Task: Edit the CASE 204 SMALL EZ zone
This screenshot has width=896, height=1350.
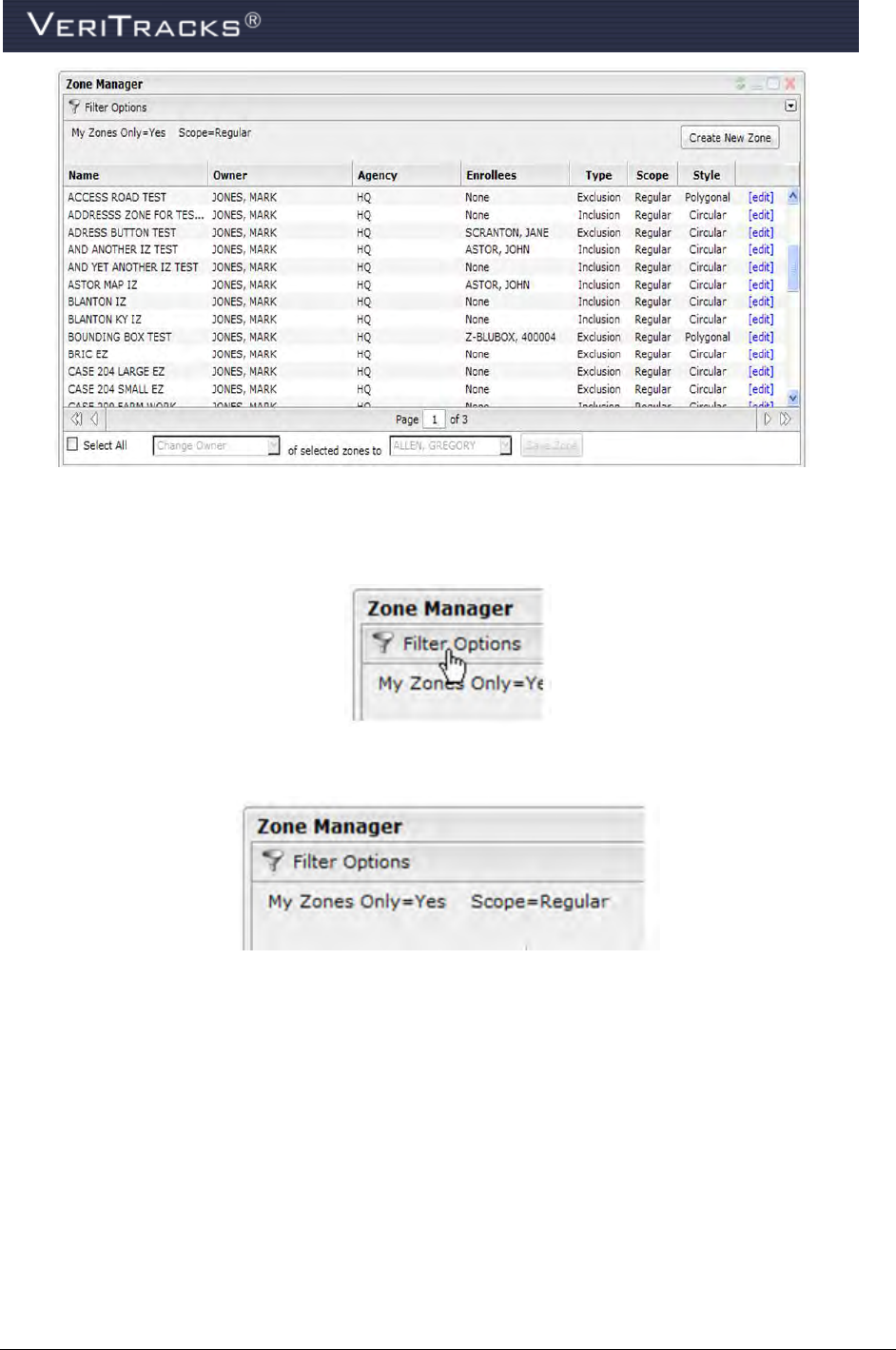Action: [x=761, y=389]
